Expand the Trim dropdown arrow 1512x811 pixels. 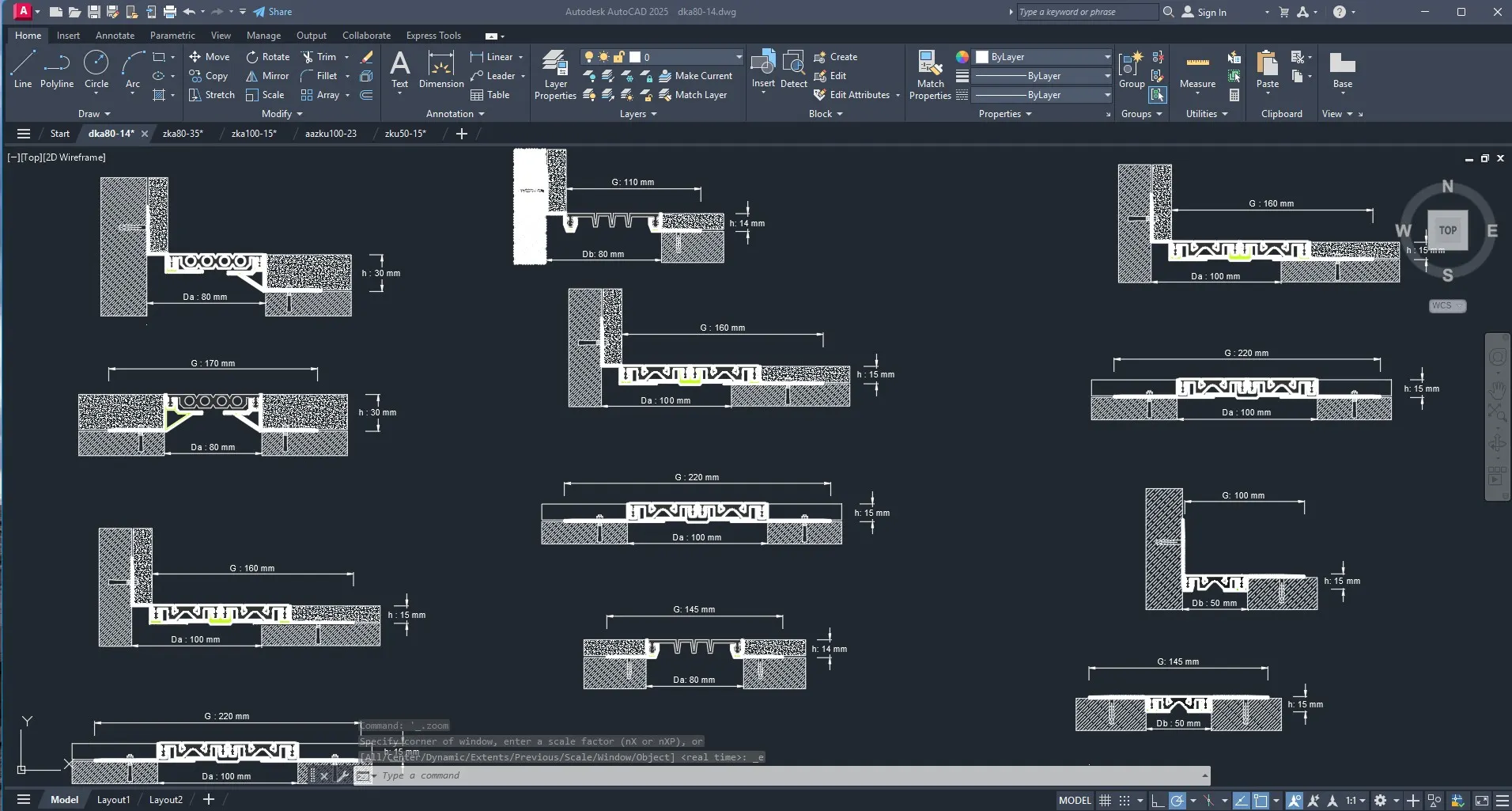pos(346,57)
